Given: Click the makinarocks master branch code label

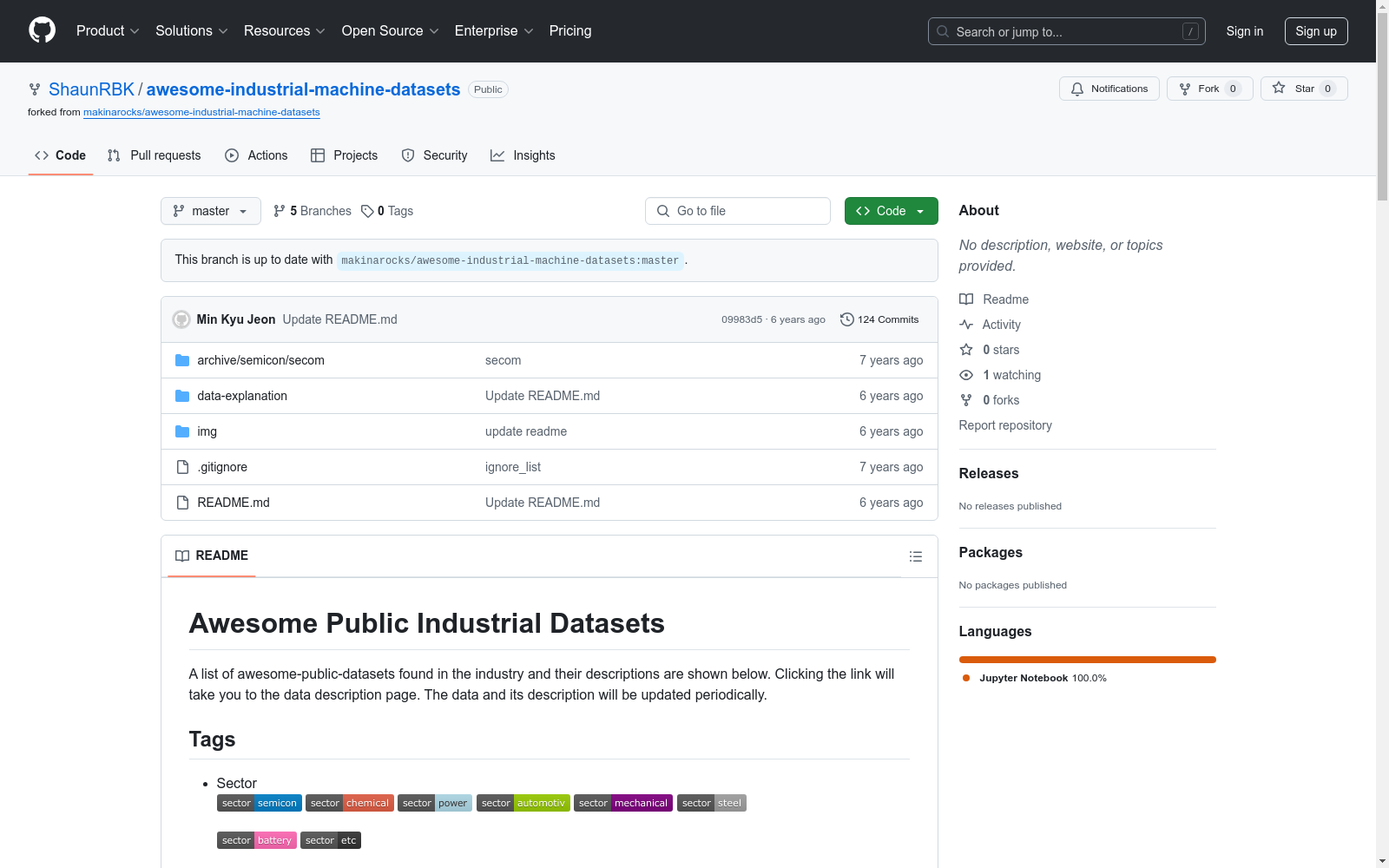Looking at the screenshot, I should click(510, 260).
